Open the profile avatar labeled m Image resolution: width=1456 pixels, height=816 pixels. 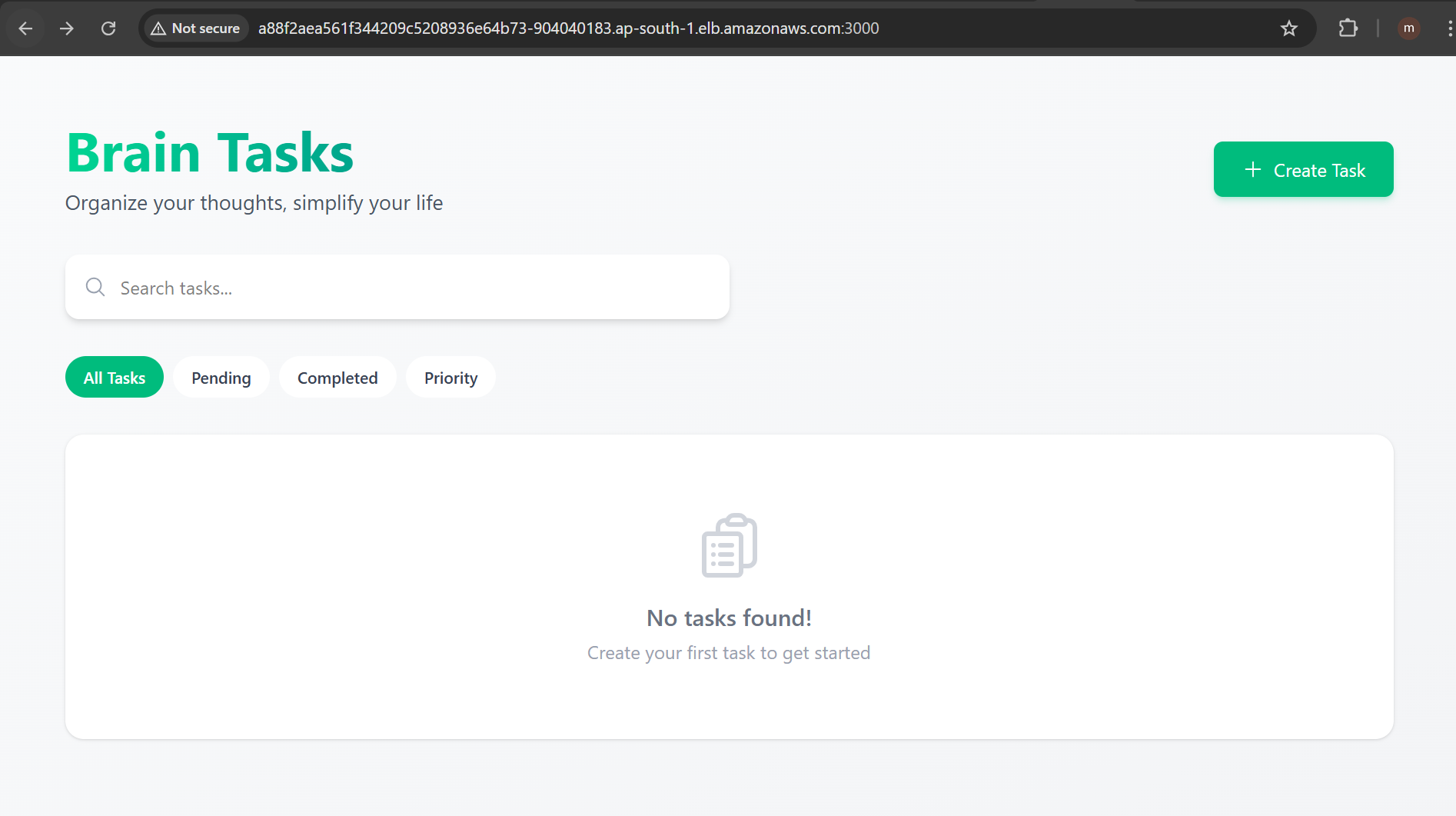(1408, 28)
